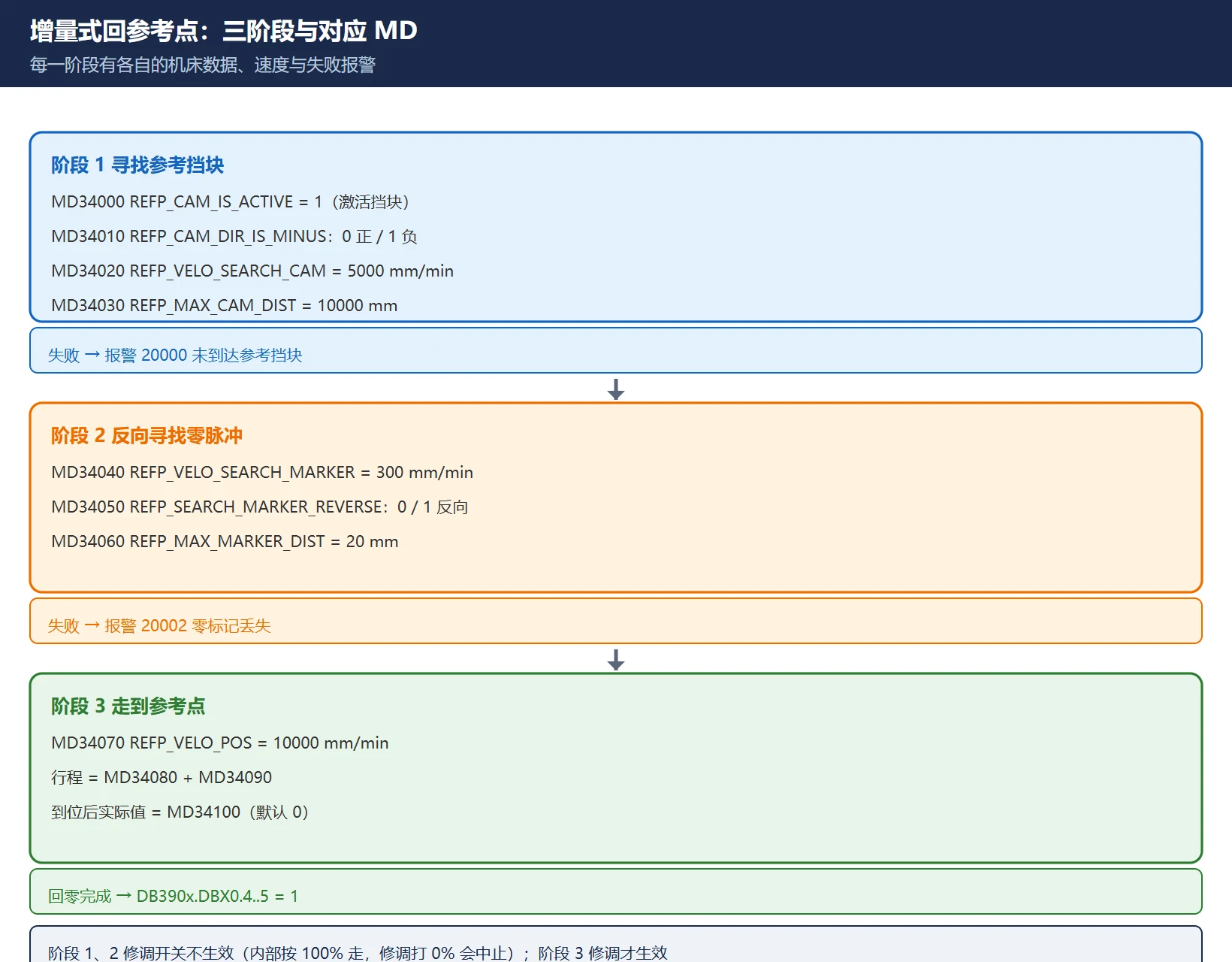Select the line '到位后实际值 = MD34100（默认 0）'
This screenshot has height=962, width=1232.
point(180,812)
